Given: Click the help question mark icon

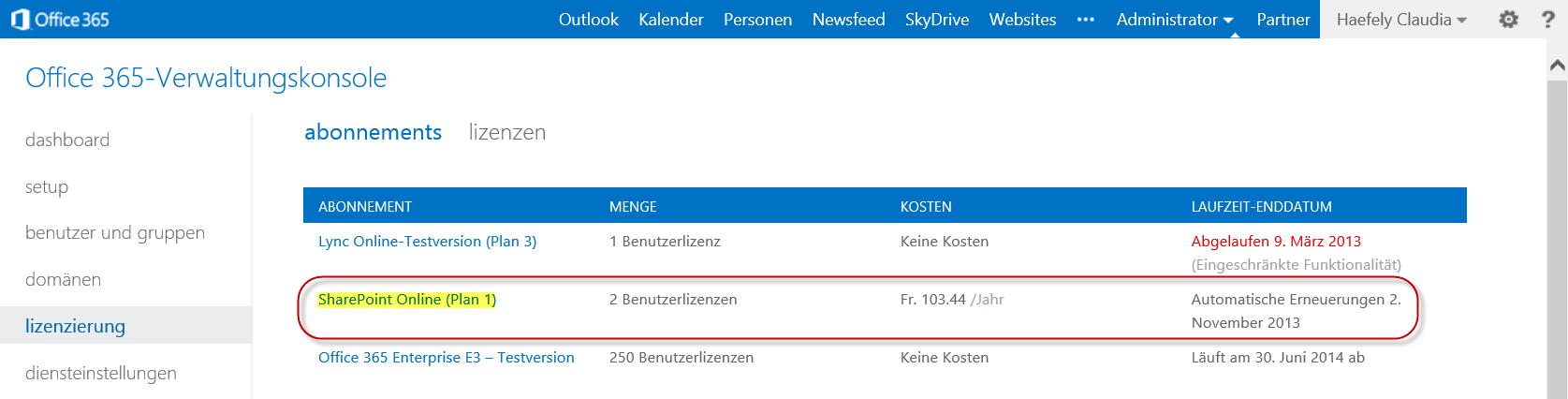Looking at the screenshot, I should (1548, 19).
